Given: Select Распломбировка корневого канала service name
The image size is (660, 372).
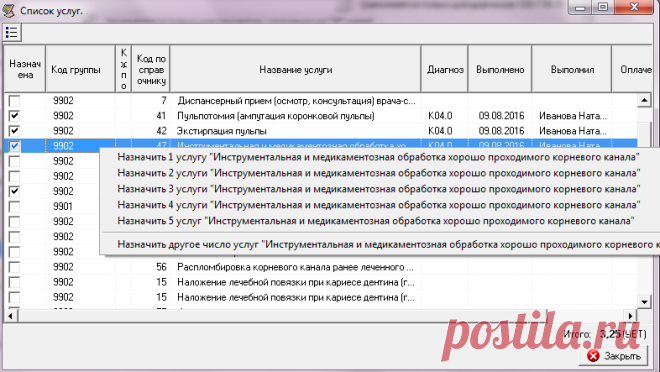Looking at the screenshot, I should click(x=295, y=267).
